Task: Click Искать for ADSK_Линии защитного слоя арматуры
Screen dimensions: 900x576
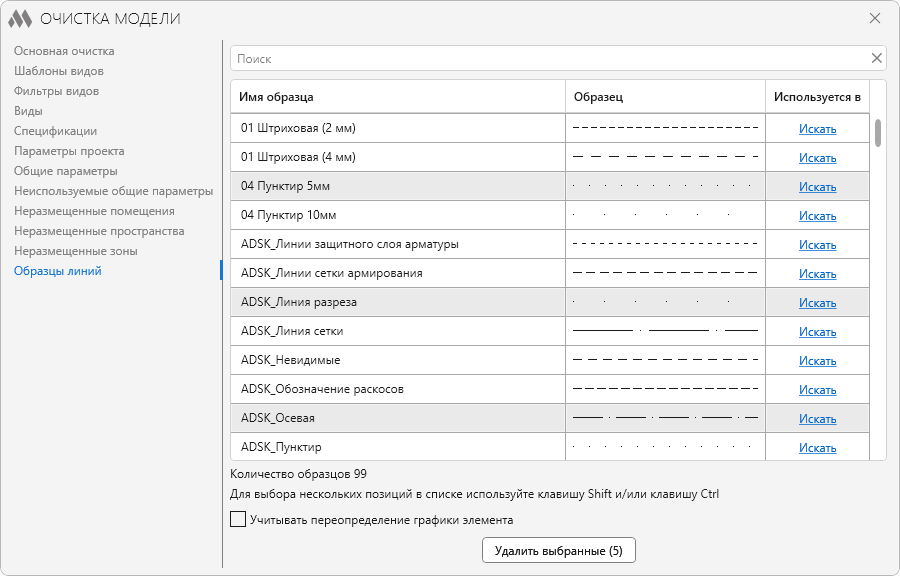Action: (817, 245)
